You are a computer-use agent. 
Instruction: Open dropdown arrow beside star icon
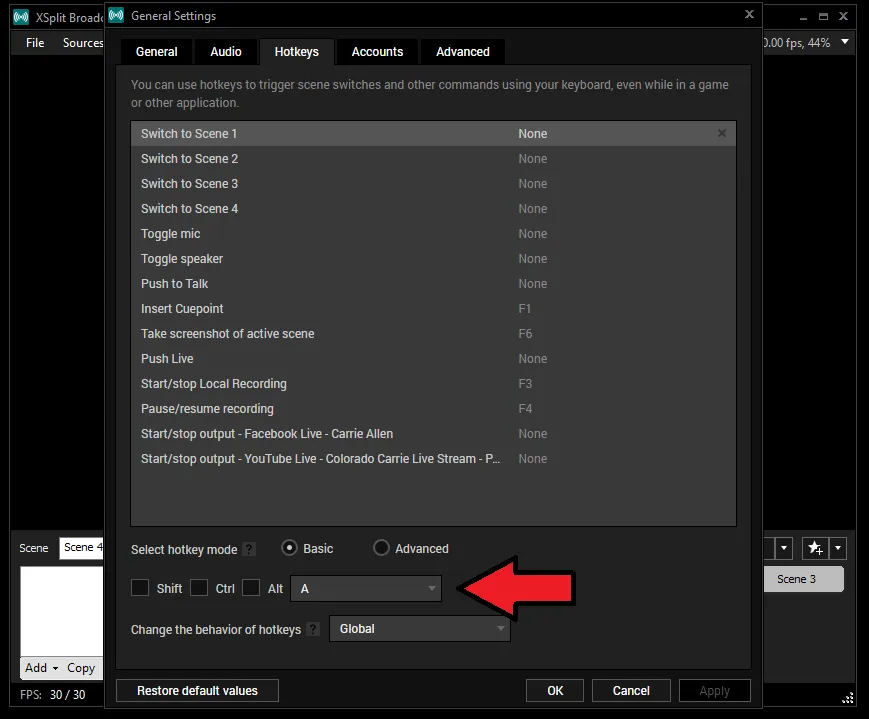tap(838, 548)
